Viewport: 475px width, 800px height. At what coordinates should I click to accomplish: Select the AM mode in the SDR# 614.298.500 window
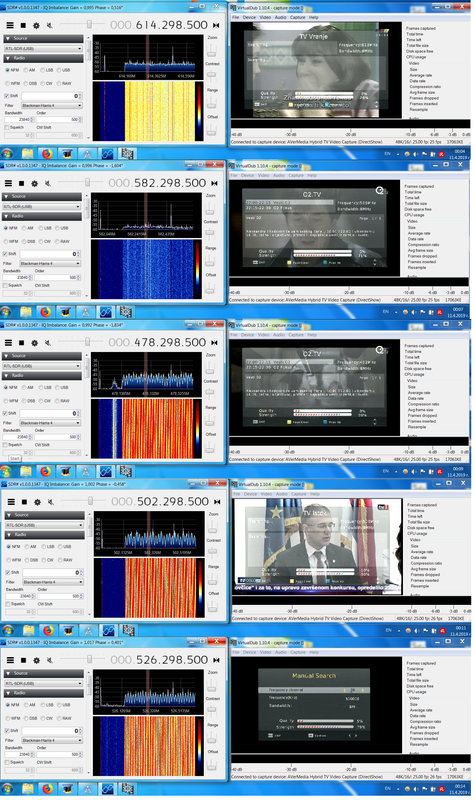point(30,70)
